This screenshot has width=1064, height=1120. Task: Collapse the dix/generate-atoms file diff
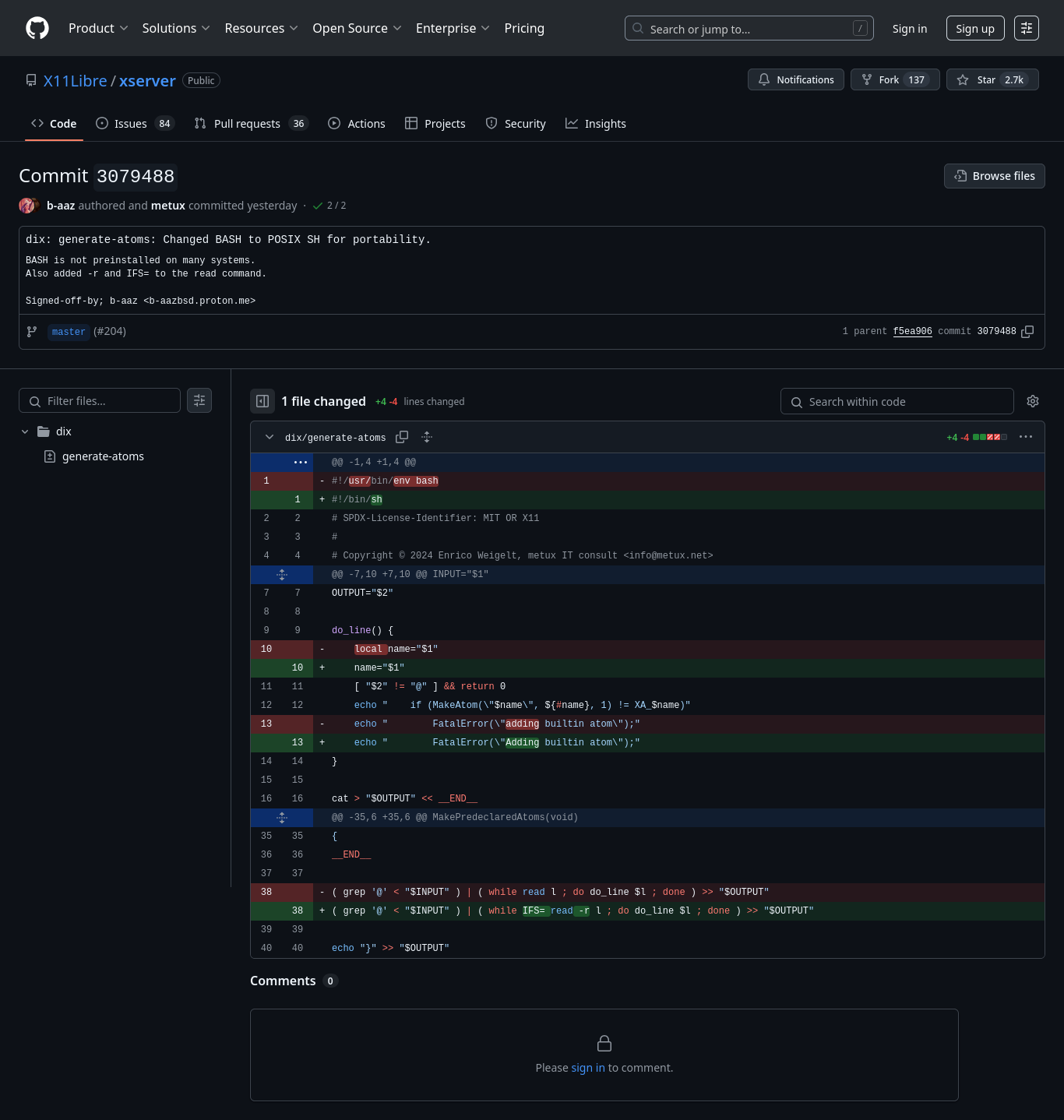[x=270, y=437]
